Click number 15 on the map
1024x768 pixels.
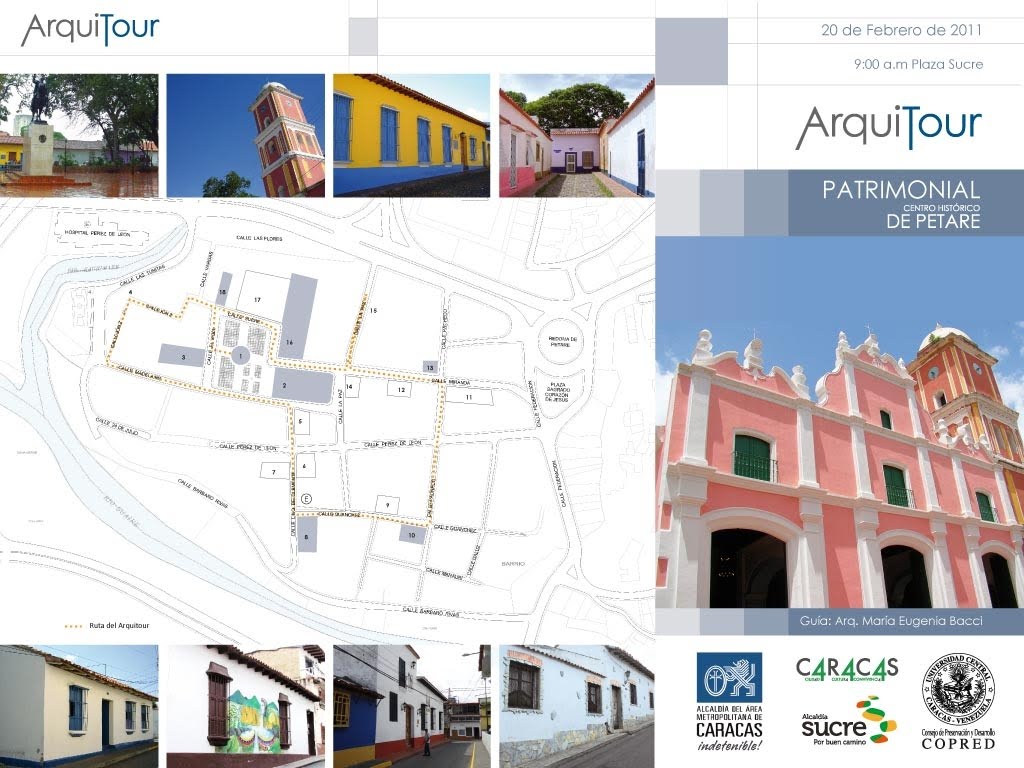click(x=374, y=310)
